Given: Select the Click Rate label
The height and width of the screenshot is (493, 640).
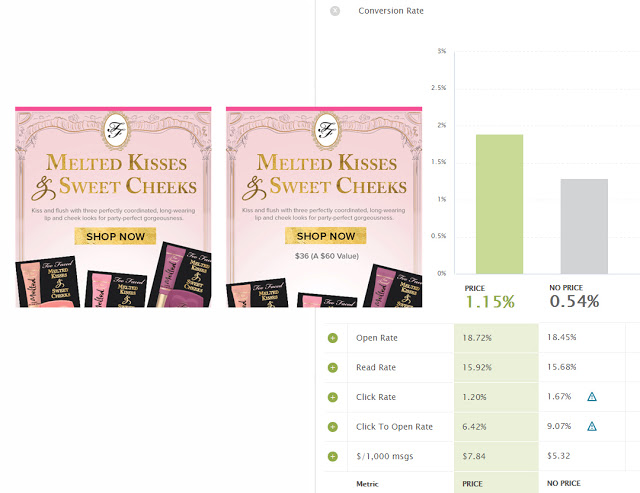Looking at the screenshot, I should pyautogui.click(x=376, y=397).
